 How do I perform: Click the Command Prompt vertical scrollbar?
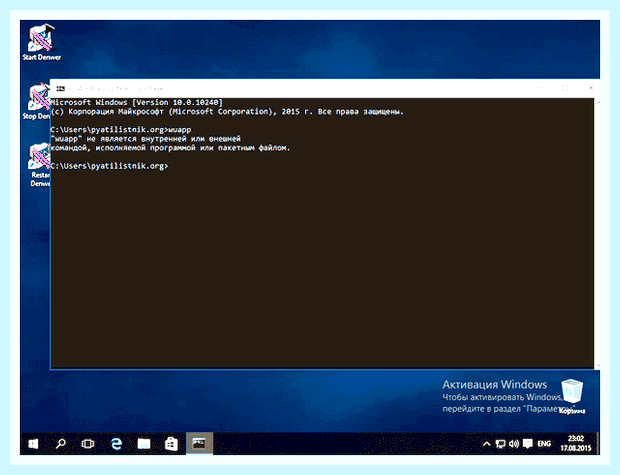coord(597,233)
